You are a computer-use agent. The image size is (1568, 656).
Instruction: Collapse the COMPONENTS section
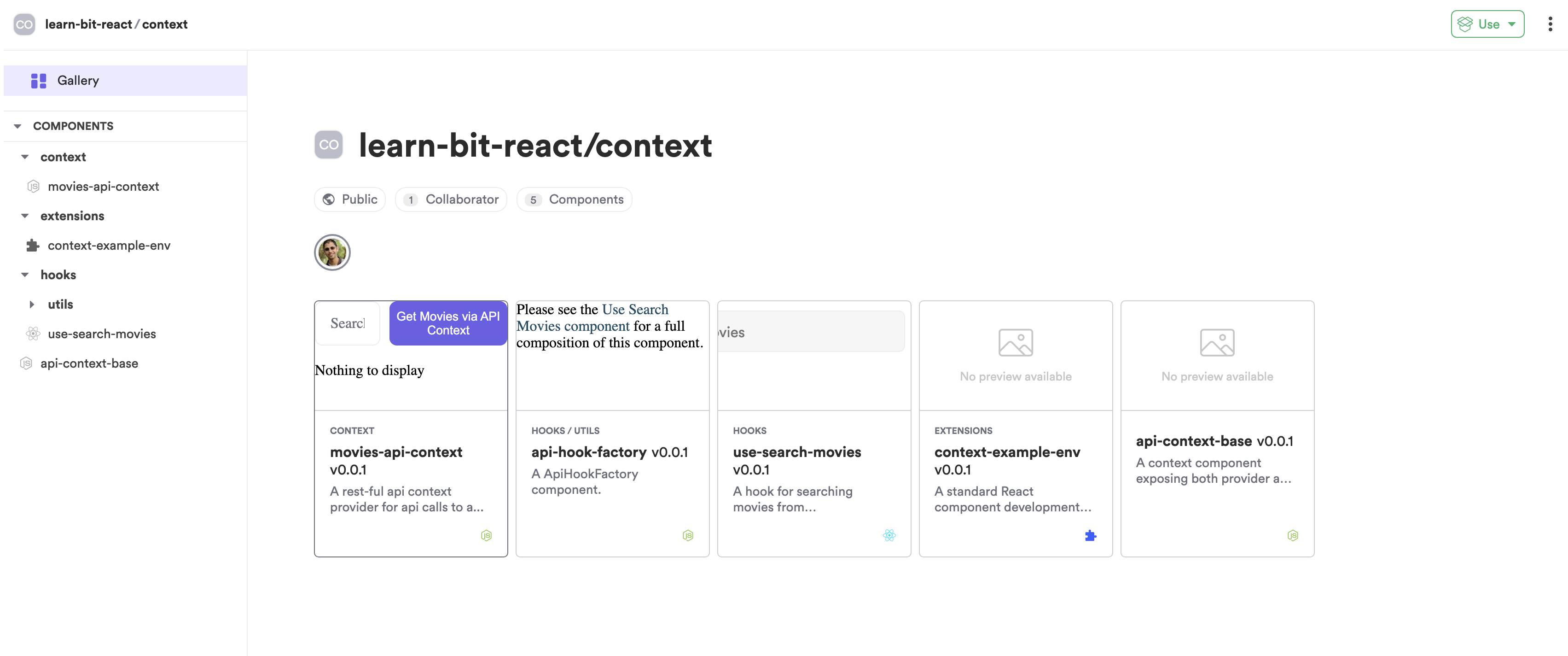pos(17,126)
